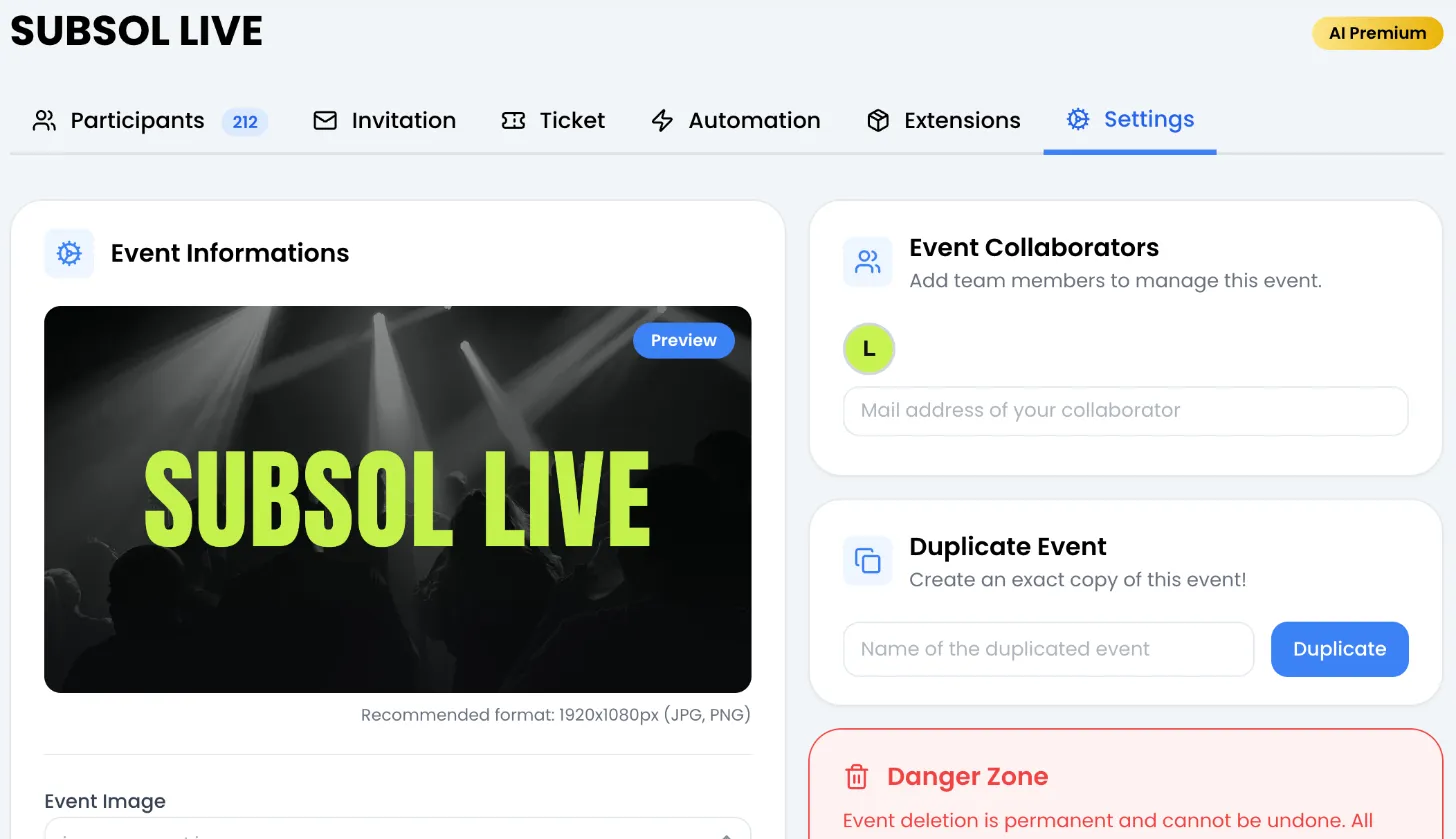
Task: Click the Duplicate button
Action: (1340, 649)
